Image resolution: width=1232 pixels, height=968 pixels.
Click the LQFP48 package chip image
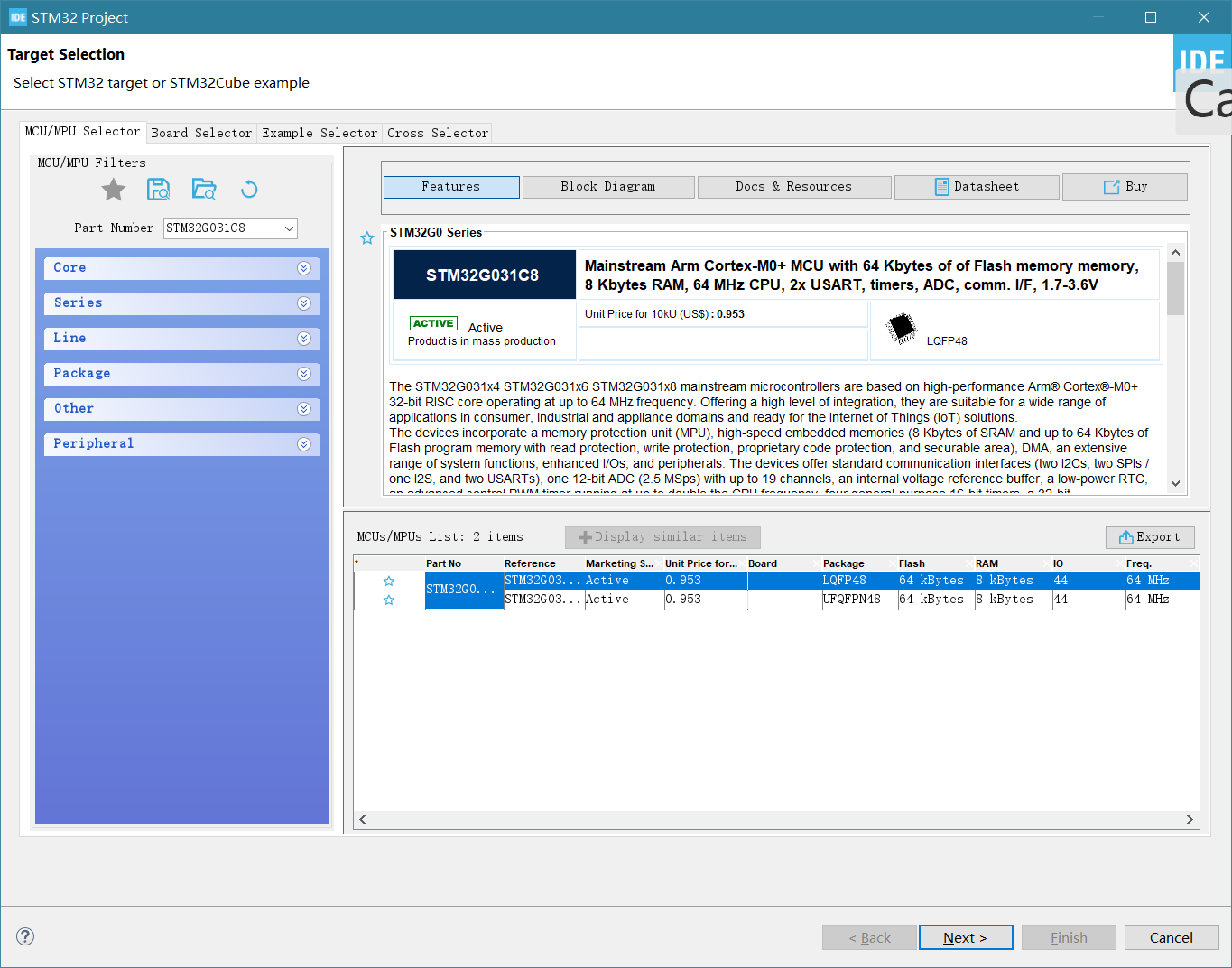coord(901,328)
